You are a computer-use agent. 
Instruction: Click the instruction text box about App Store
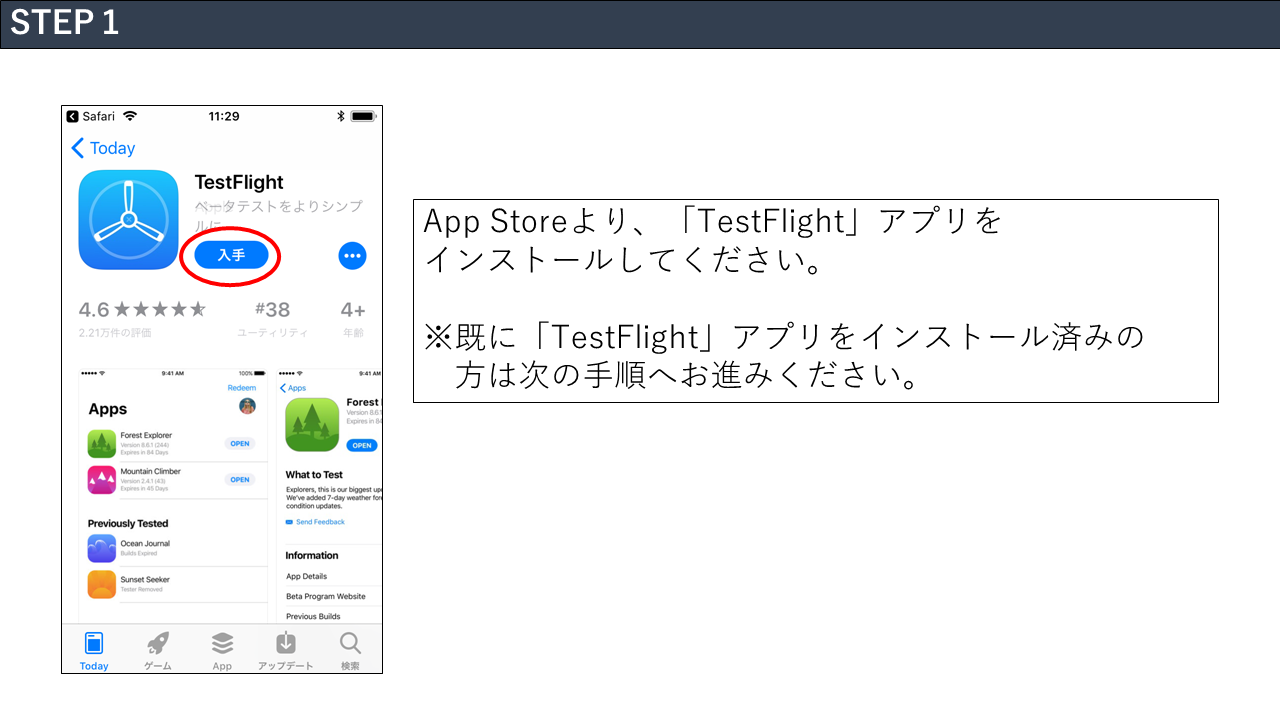[x=815, y=301]
